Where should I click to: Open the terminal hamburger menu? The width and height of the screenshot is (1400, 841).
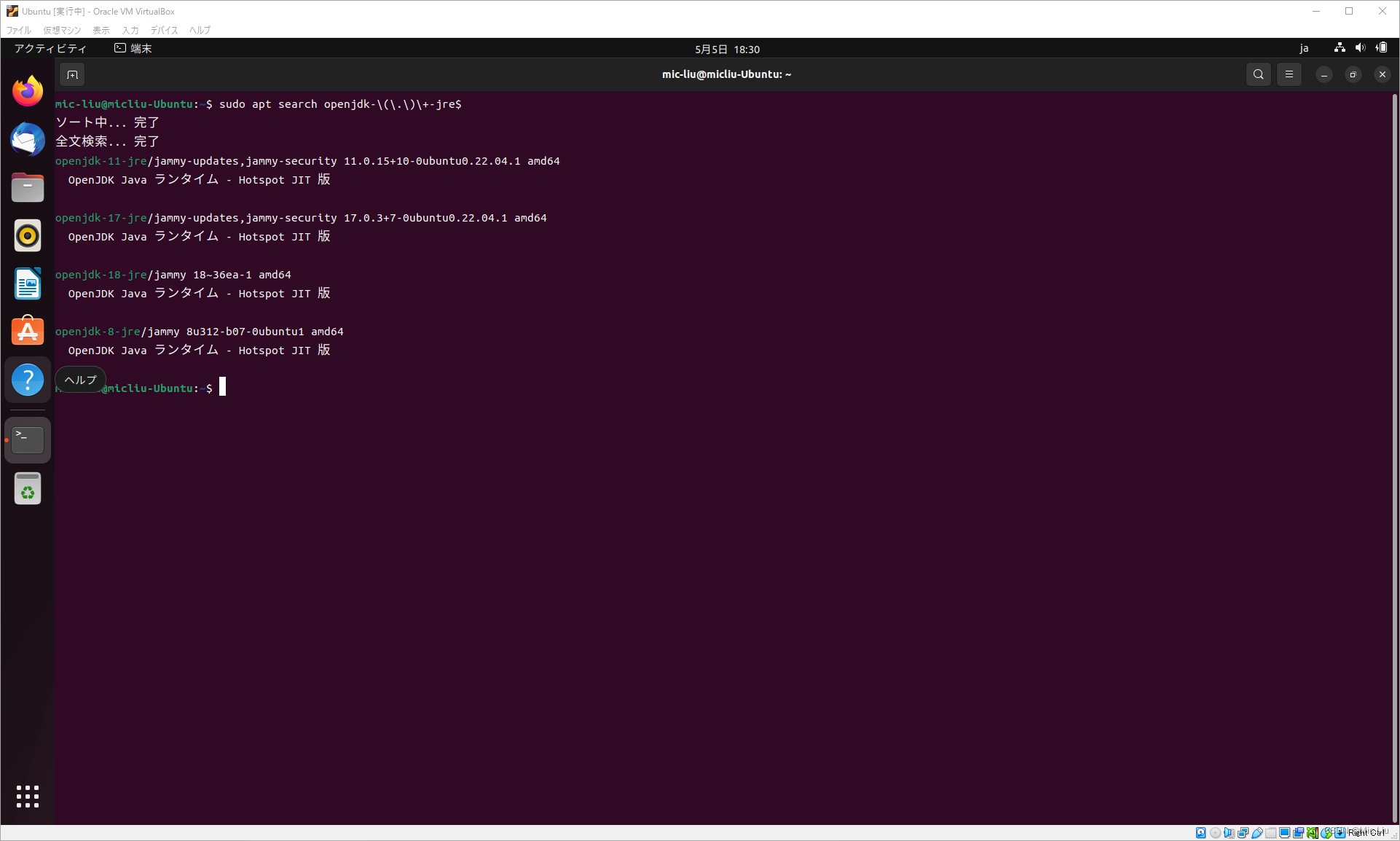(x=1289, y=74)
